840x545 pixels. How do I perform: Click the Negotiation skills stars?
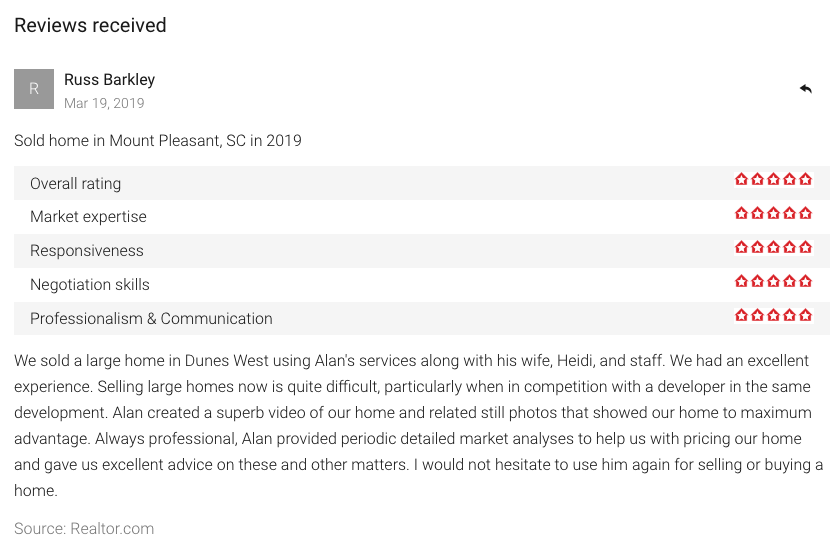click(773, 281)
